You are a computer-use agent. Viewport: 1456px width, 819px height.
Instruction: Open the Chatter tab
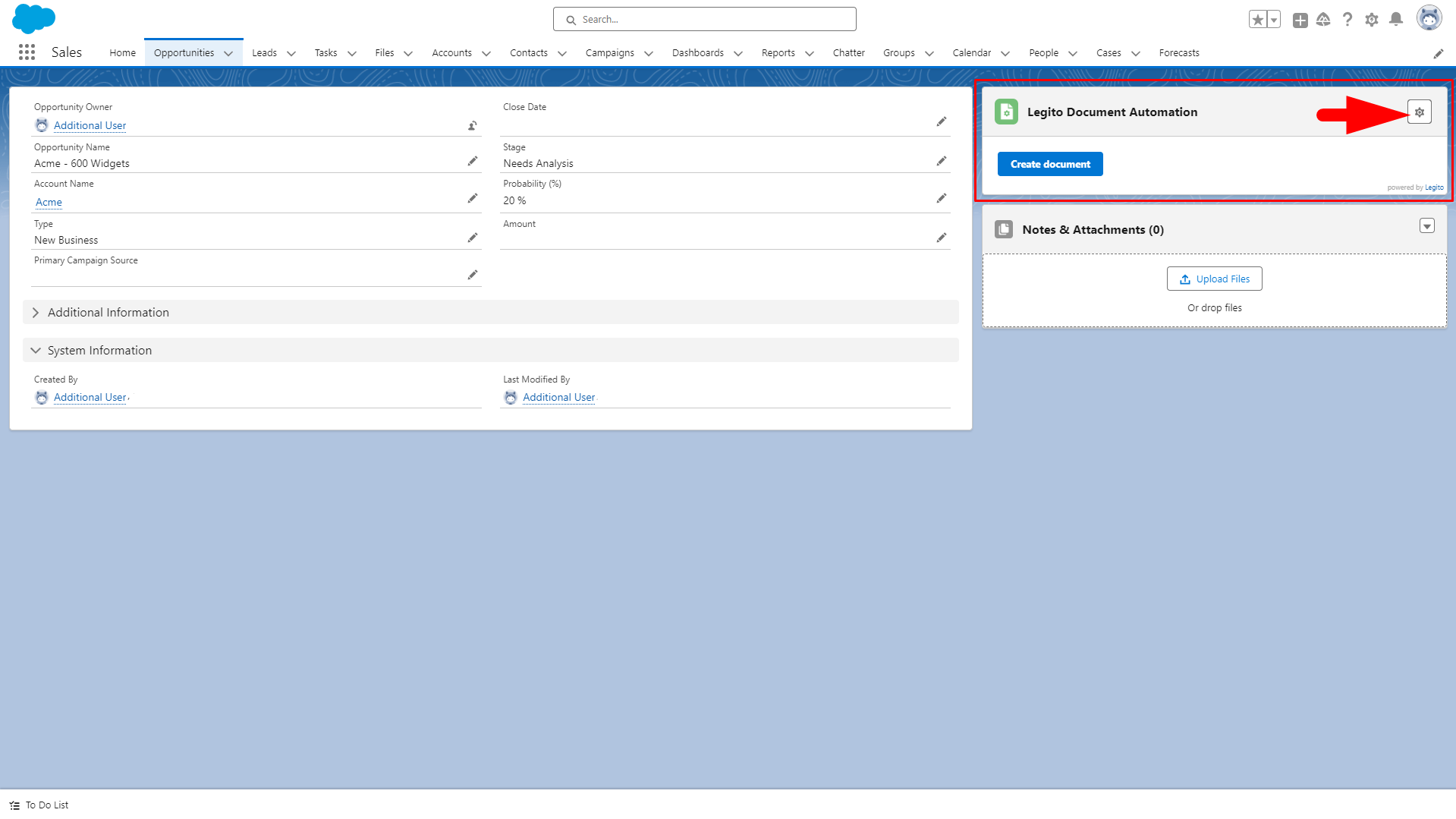click(x=848, y=52)
